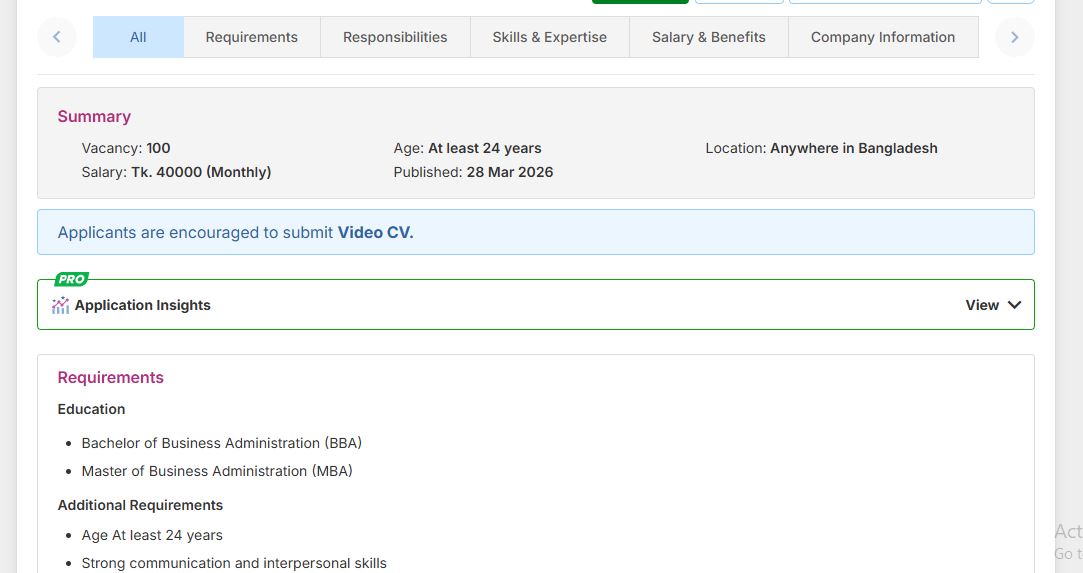The image size is (1083, 573).
Task: Click the green PRO badge
Action: tap(71, 280)
